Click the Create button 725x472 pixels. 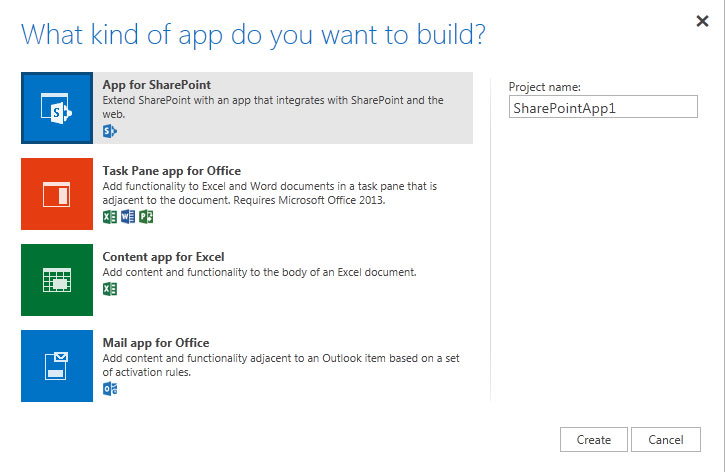pos(594,440)
